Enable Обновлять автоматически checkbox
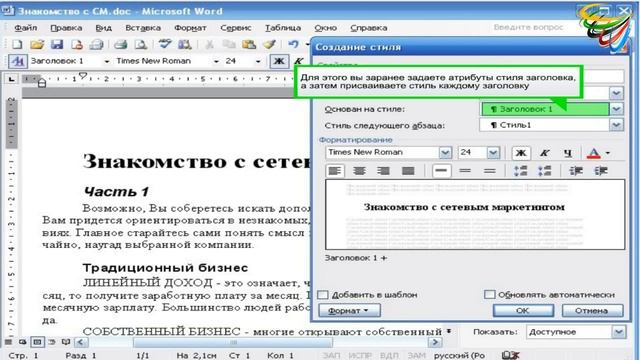The image size is (640, 360). coord(489,294)
